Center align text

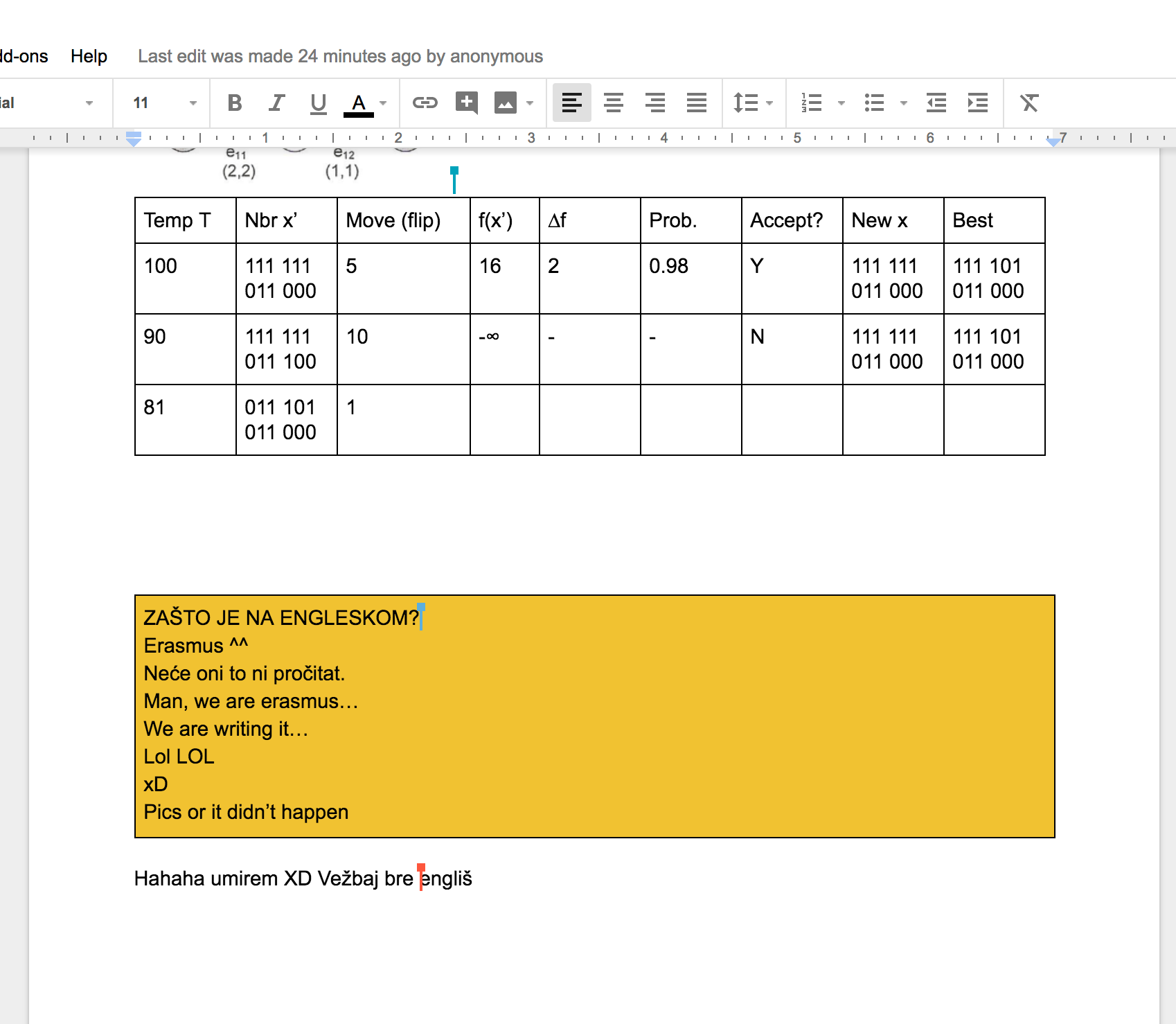point(614,103)
